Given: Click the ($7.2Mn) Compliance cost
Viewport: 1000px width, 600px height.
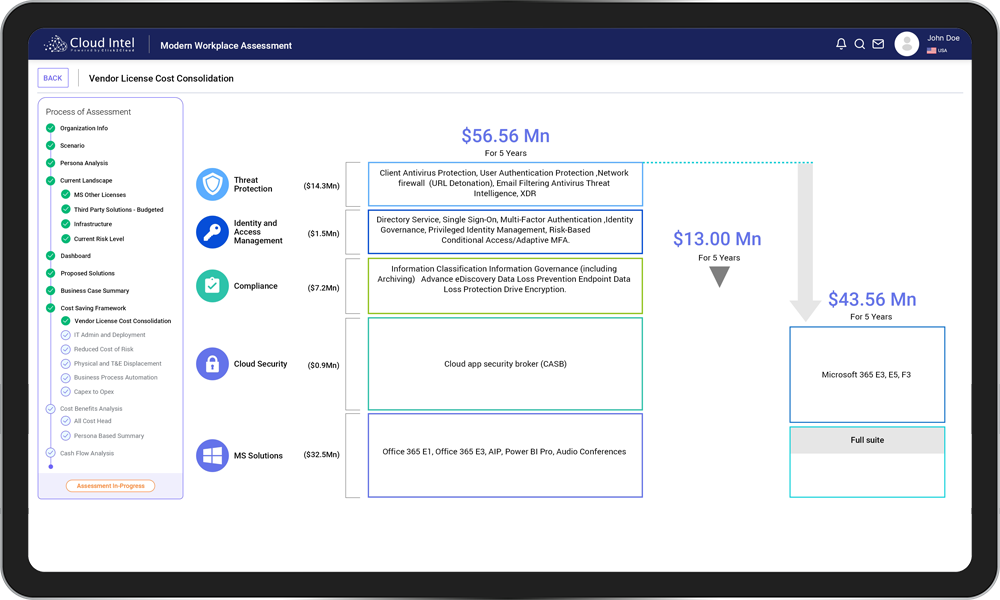Looking at the screenshot, I should click(323, 288).
